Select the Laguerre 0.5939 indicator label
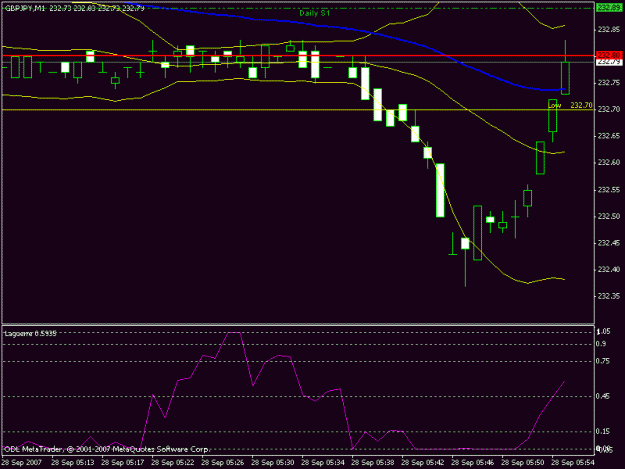The height and width of the screenshot is (469, 625). click(30, 333)
